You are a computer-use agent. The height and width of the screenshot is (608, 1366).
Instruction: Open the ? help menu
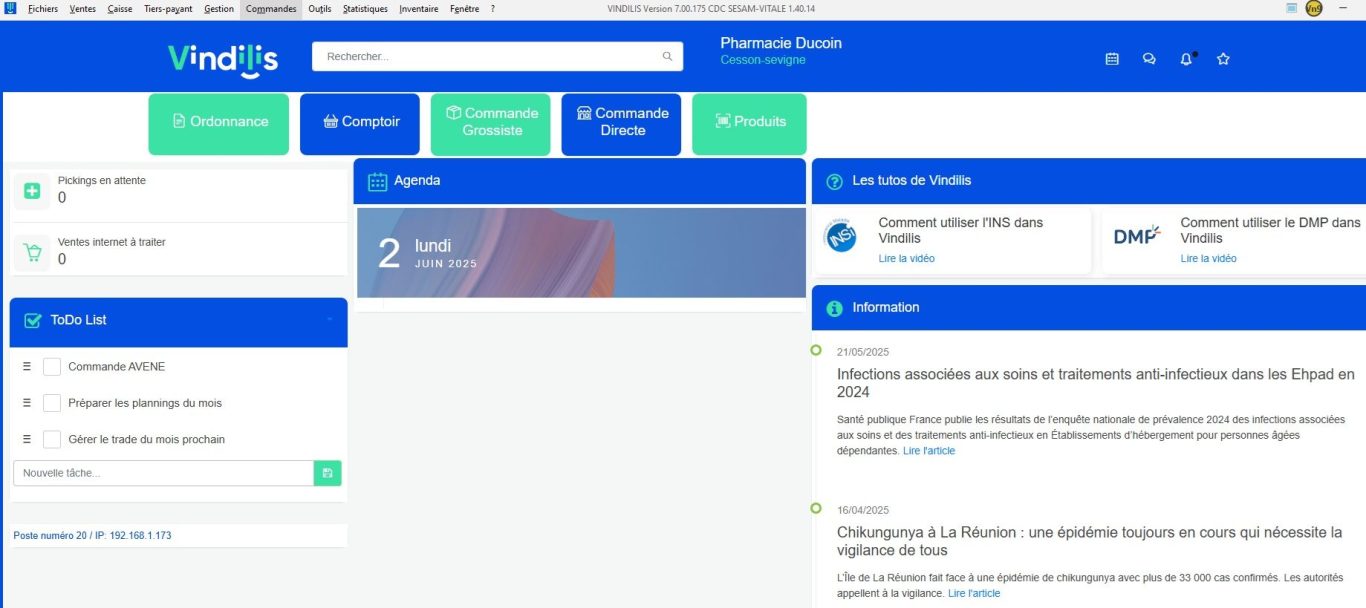point(493,8)
